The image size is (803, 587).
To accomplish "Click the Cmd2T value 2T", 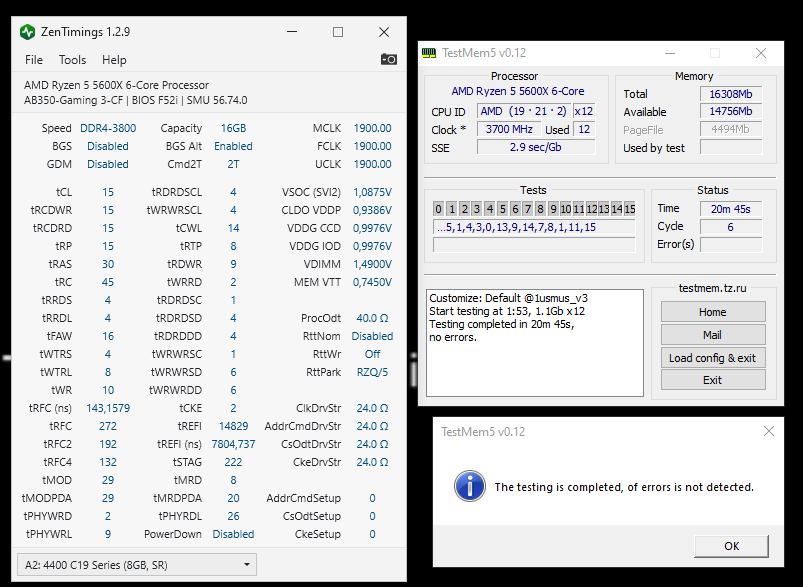I will (x=233, y=164).
